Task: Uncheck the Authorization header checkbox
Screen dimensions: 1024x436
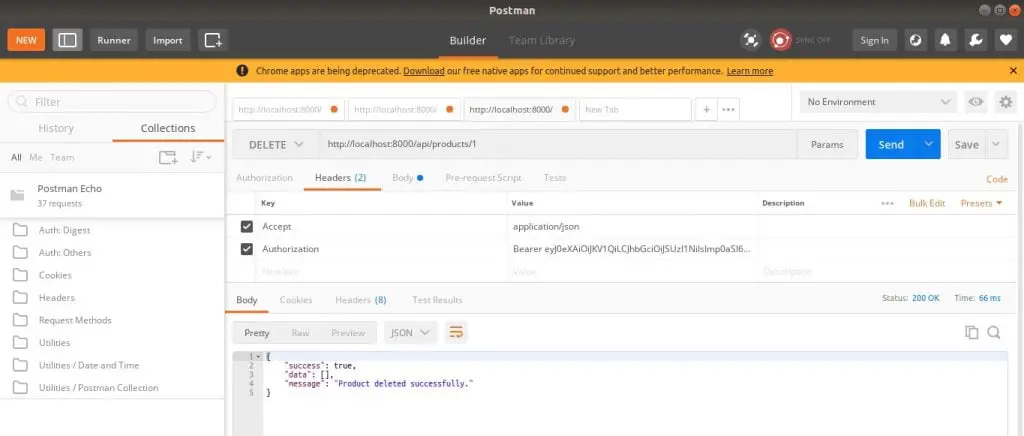Action: point(247,249)
